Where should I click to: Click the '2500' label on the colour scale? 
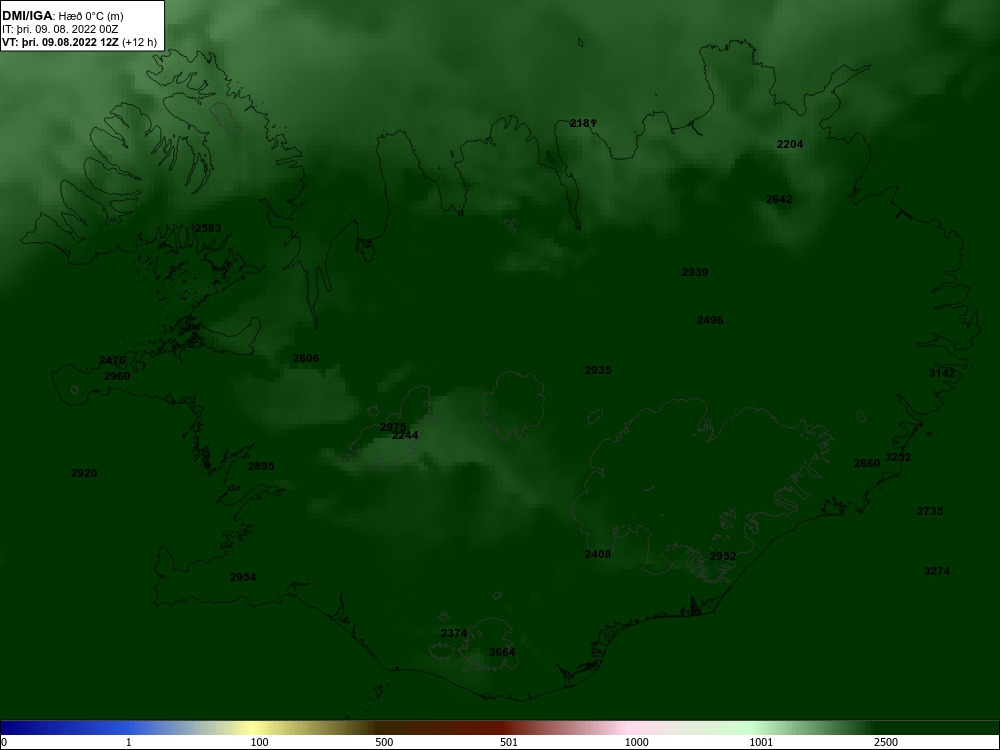(x=886, y=742)
